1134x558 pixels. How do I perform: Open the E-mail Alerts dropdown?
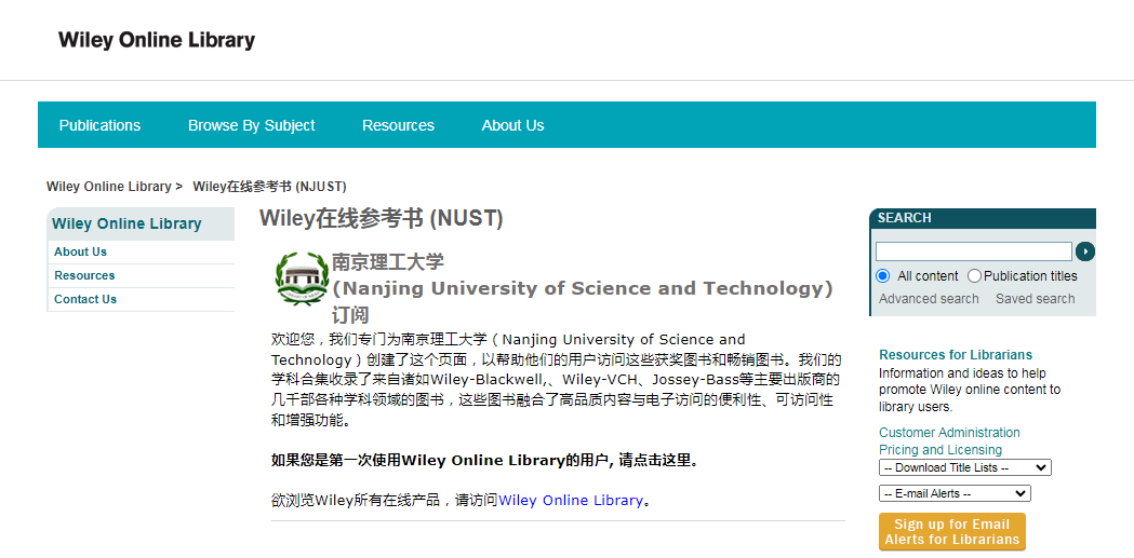[x=955, y=494]
